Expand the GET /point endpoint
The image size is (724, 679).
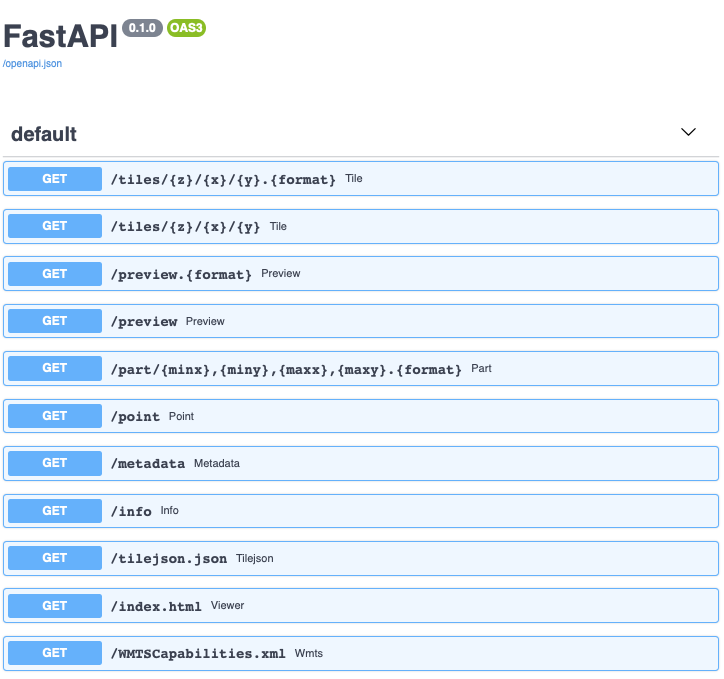(x=361, y=416)
